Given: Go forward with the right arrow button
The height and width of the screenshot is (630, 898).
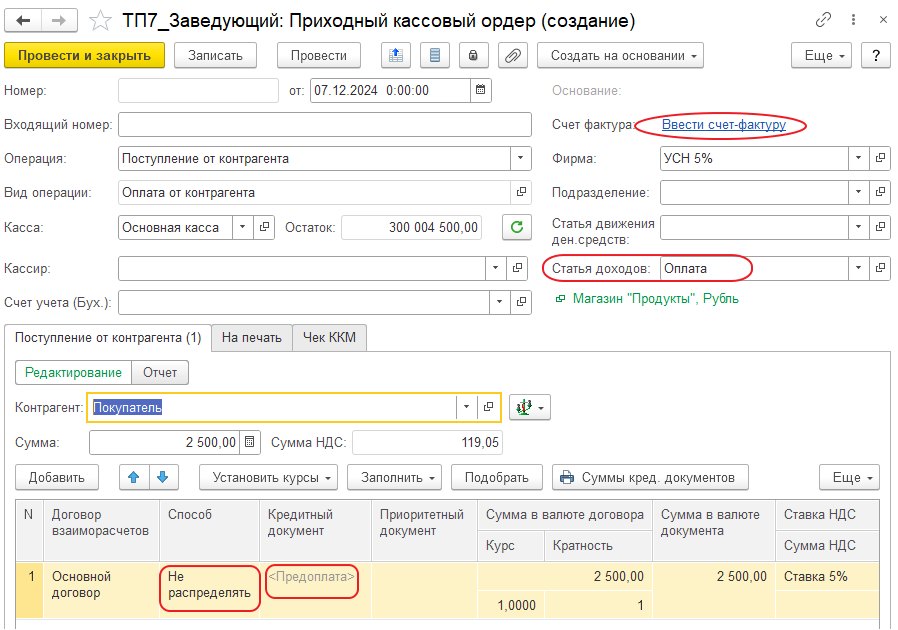Looking at the screenshot, I should 59,21.
